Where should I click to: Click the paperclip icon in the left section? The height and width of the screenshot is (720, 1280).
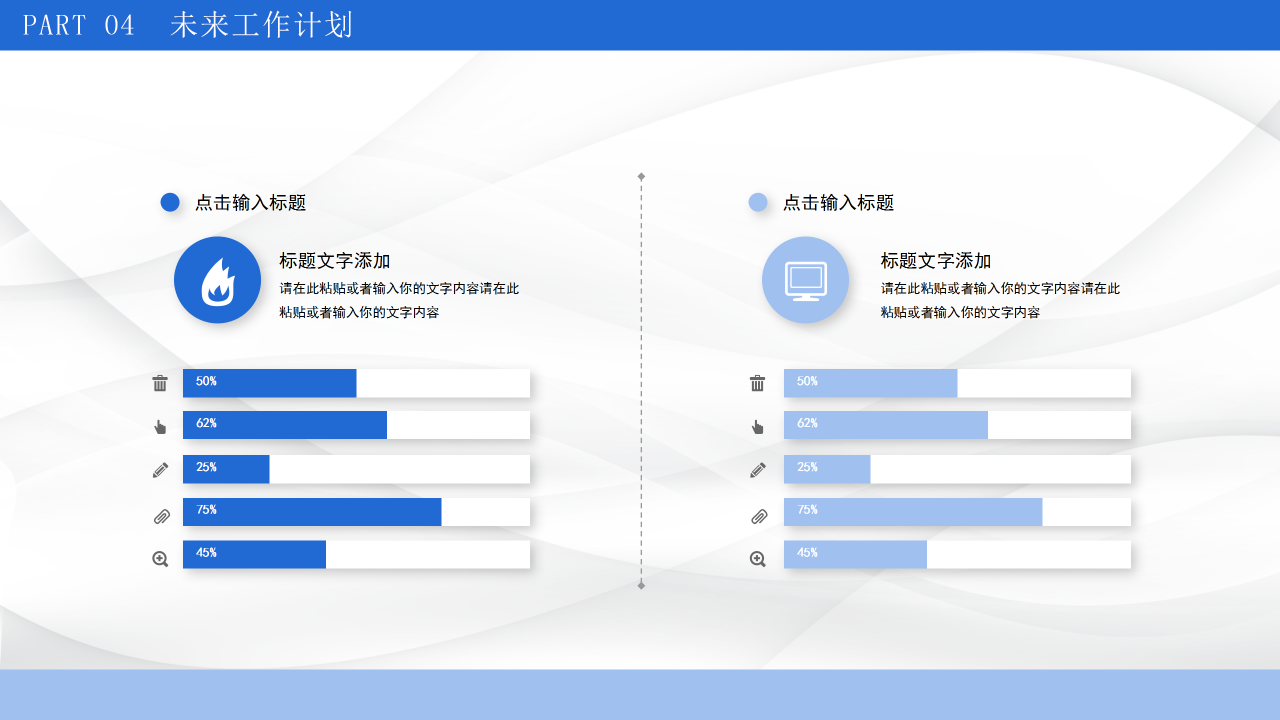coord(160,512)
